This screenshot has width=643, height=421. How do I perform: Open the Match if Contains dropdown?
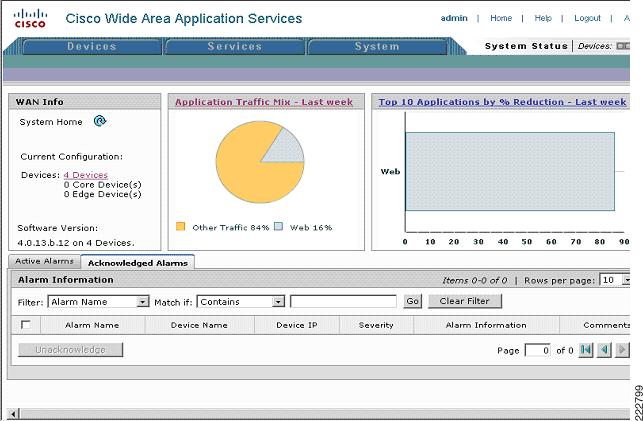pos(240,302)
